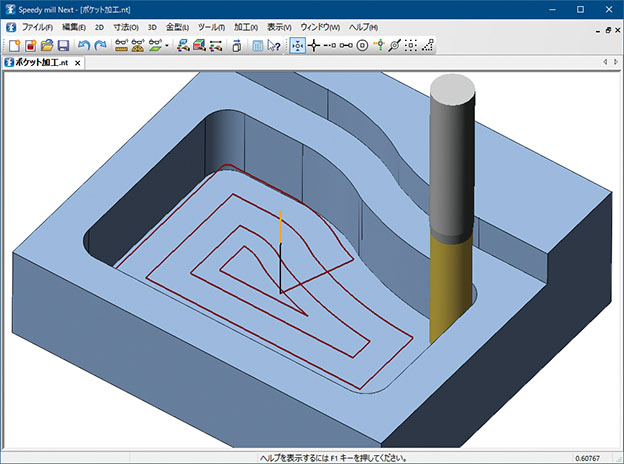Open the 金型(L) mold menu
624x464 pixels.
(x=179, y=27)
